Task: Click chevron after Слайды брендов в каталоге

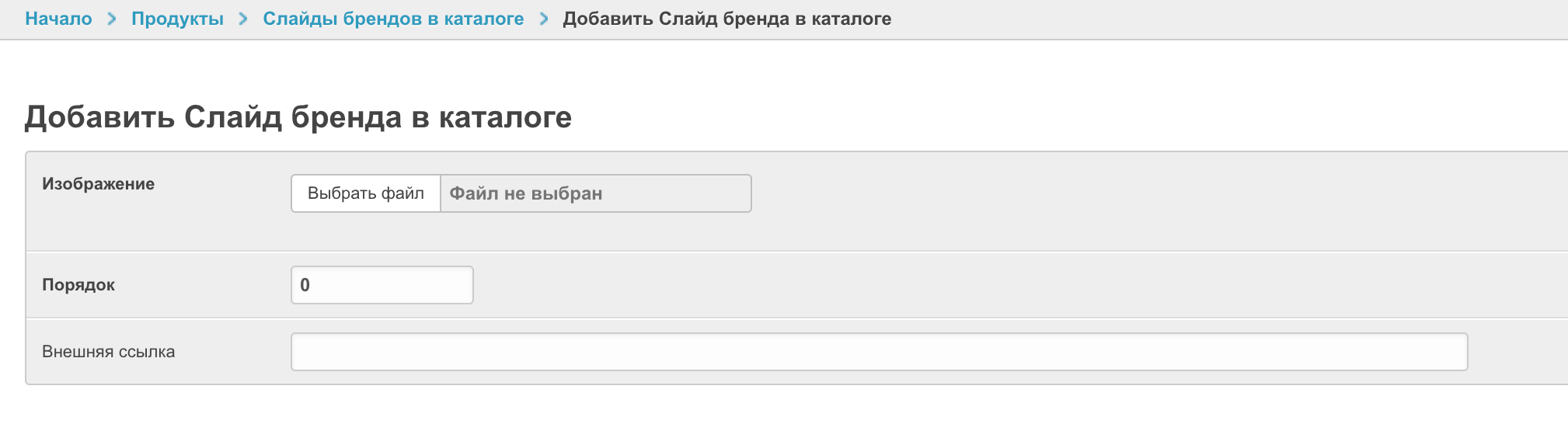Action: point(544,19)
